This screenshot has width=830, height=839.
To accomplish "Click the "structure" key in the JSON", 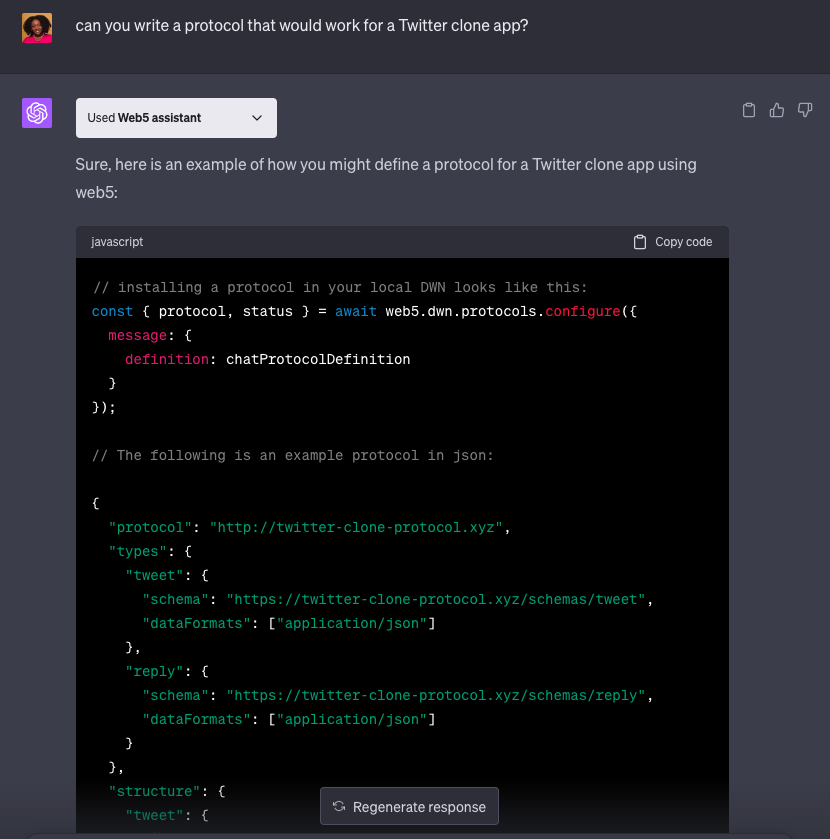I will click(155, 791).
